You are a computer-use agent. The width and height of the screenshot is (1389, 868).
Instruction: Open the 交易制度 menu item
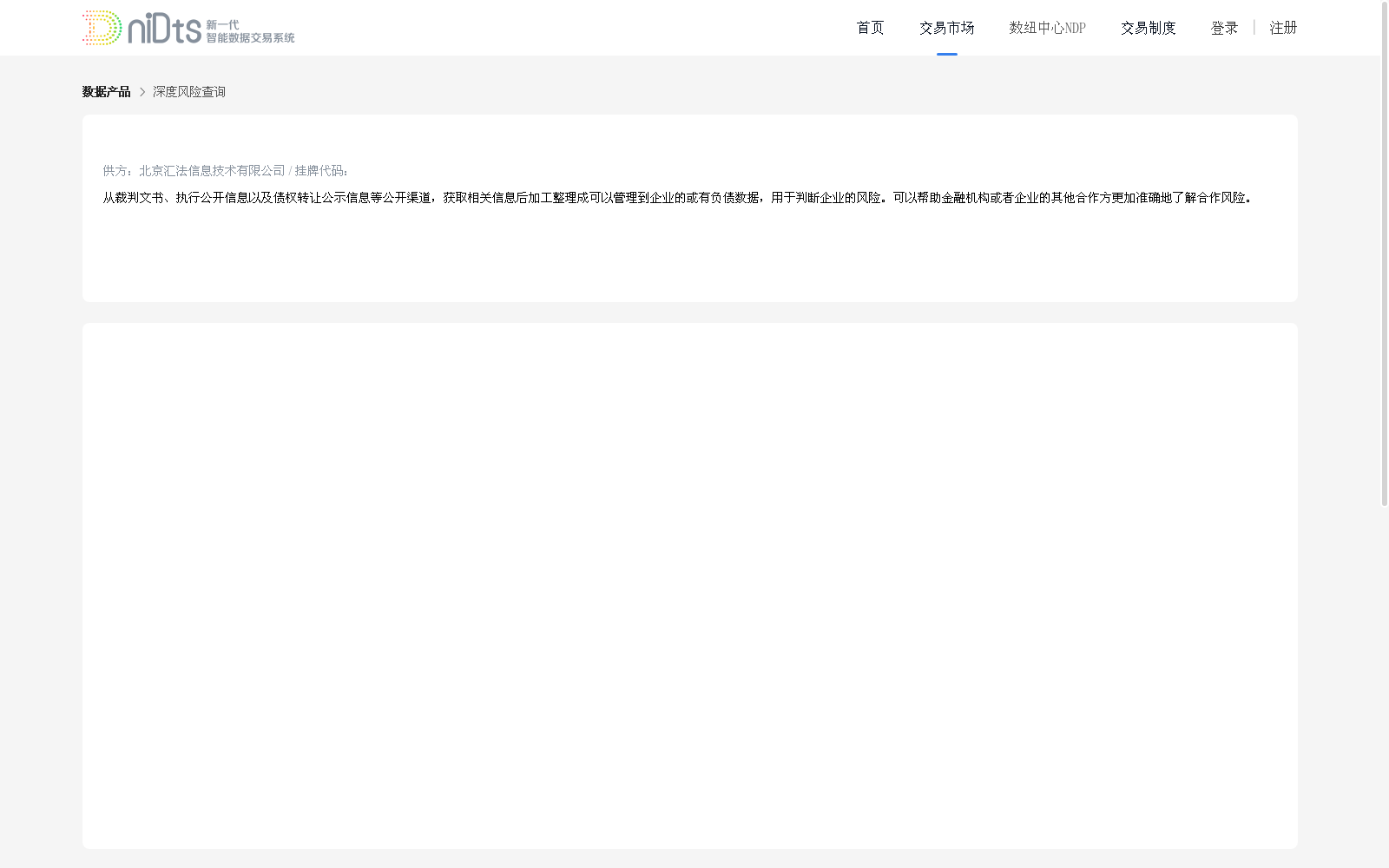[1149, 28]
